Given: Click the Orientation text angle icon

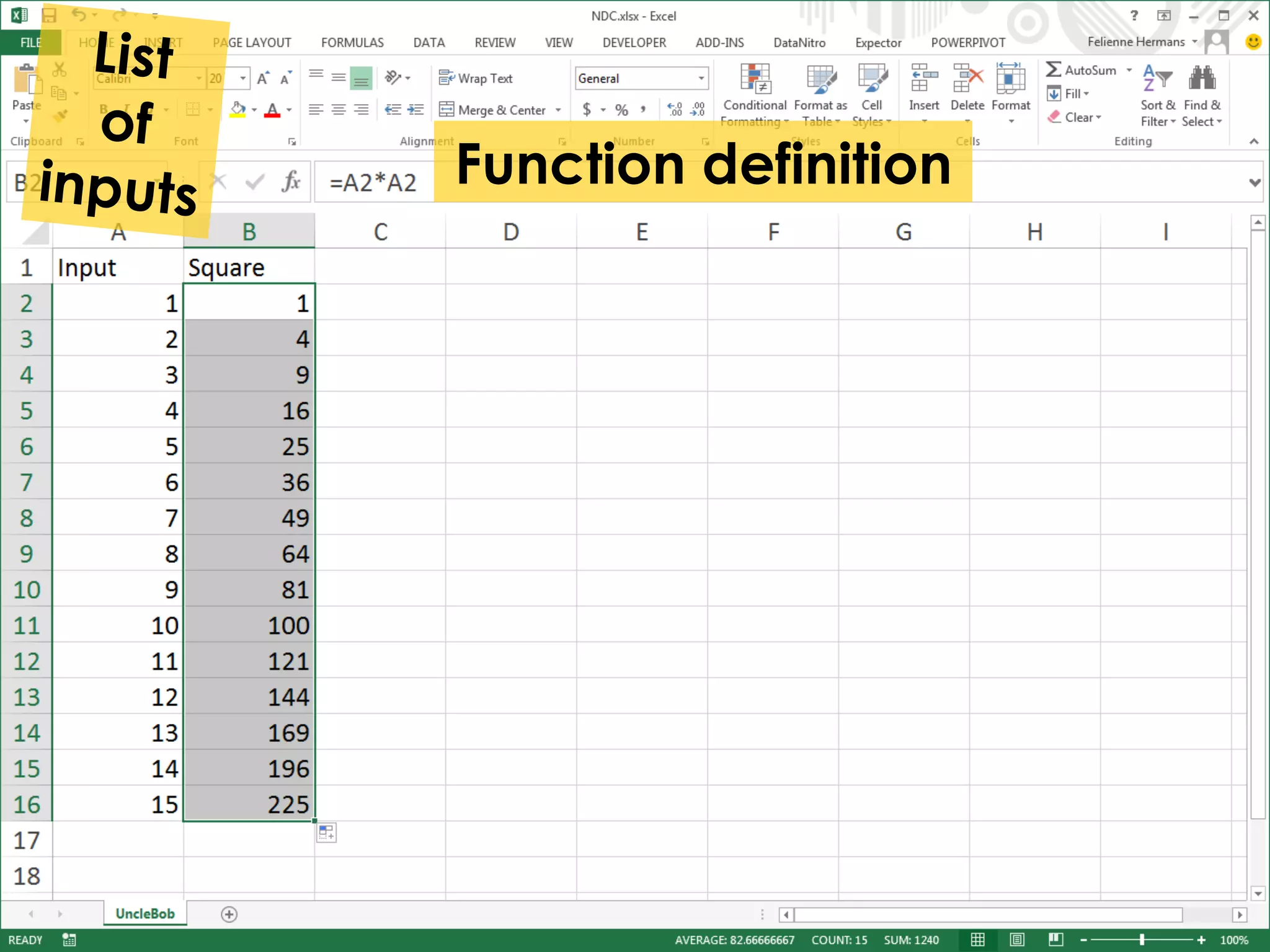Looking at the screenshot, I should (x=393, y=77).
